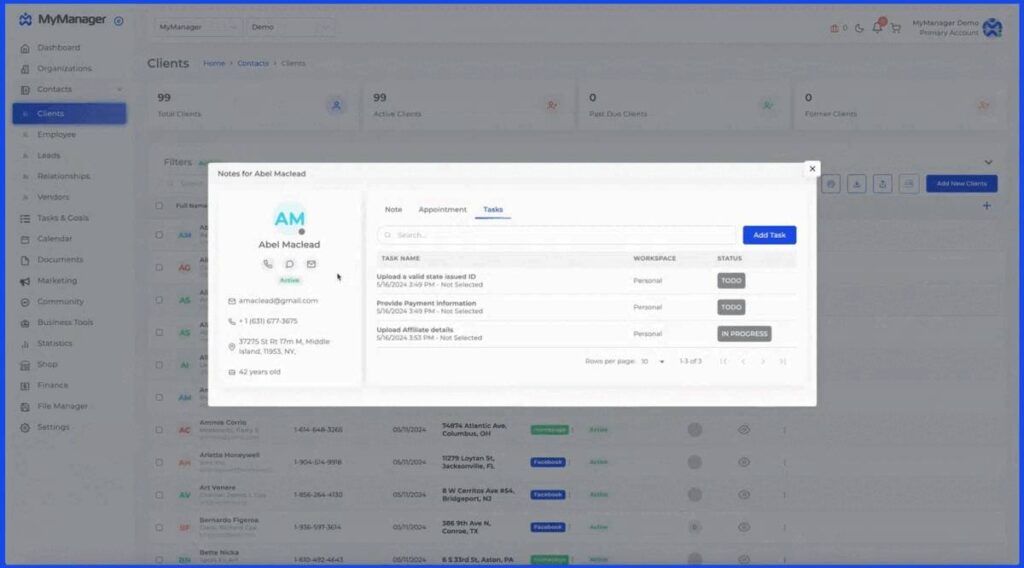Switch to the Note tab
Image resolution: width=1024 pixels, height=568 pixels.
393,210
